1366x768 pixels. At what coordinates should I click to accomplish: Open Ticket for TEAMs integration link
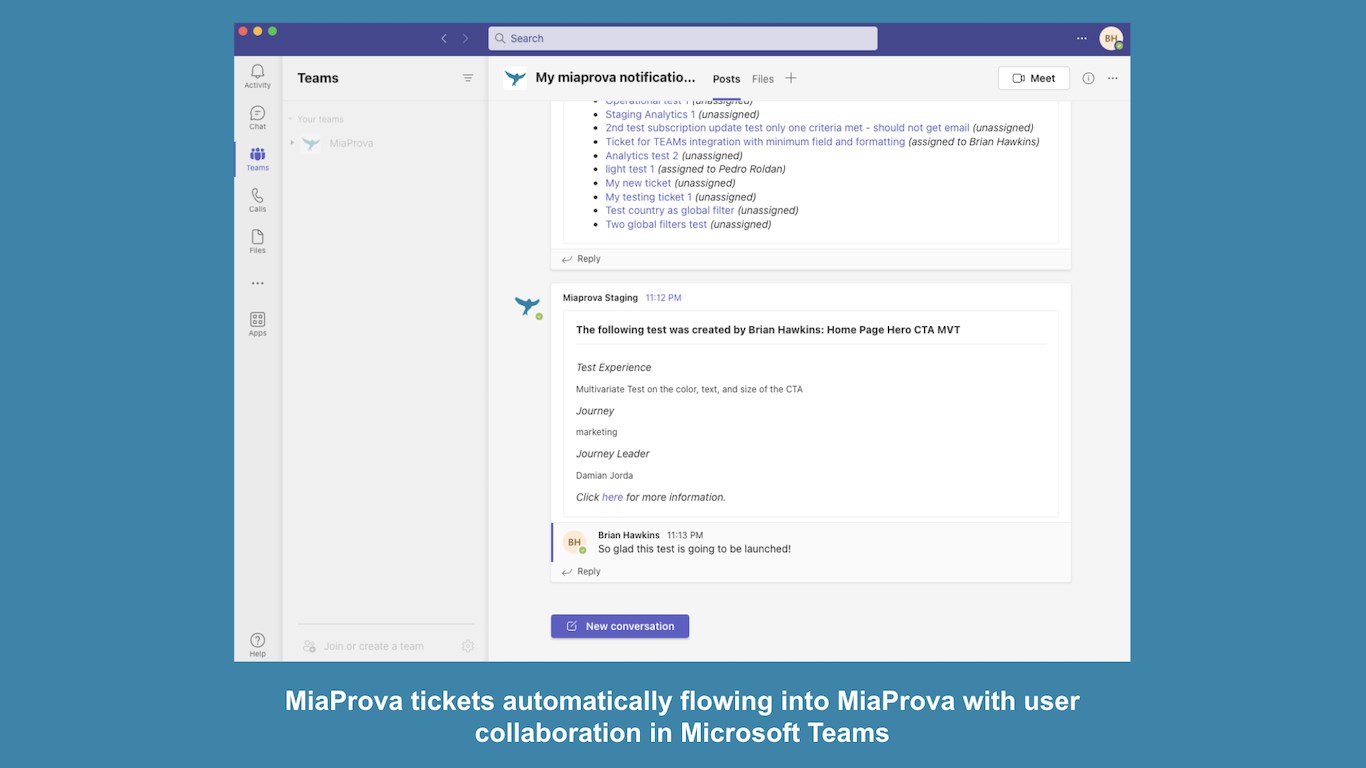[755, 142]
